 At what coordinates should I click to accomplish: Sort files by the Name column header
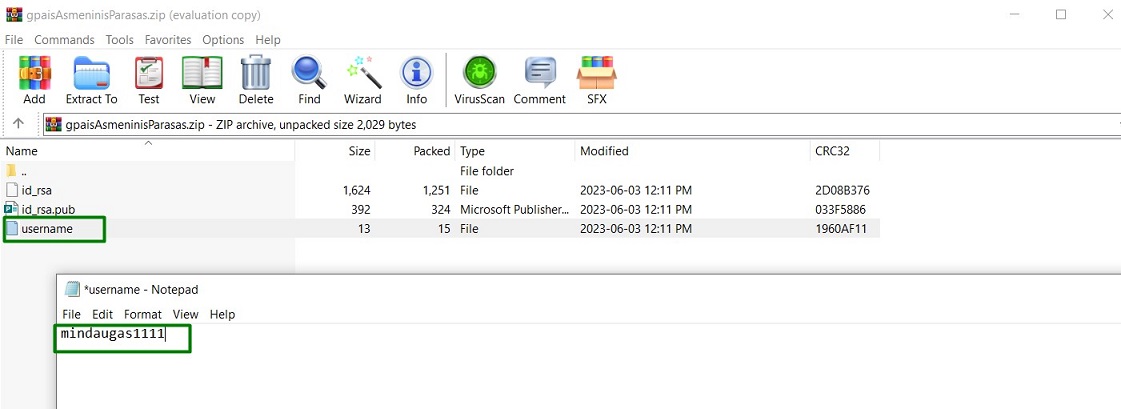click(22, 151)
